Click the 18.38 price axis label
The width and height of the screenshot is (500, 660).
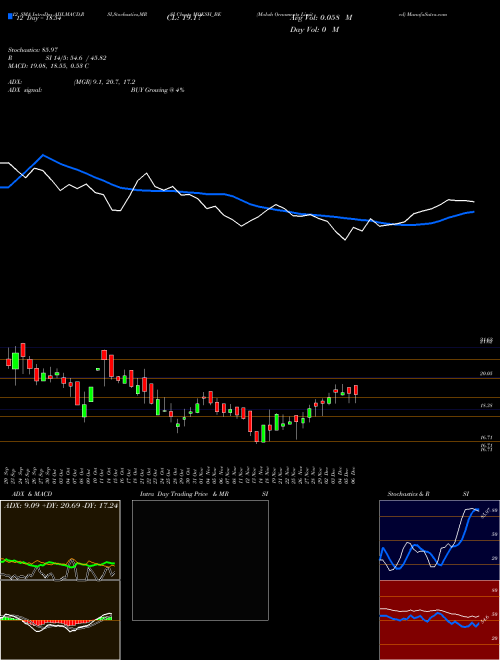click(486, 405)
